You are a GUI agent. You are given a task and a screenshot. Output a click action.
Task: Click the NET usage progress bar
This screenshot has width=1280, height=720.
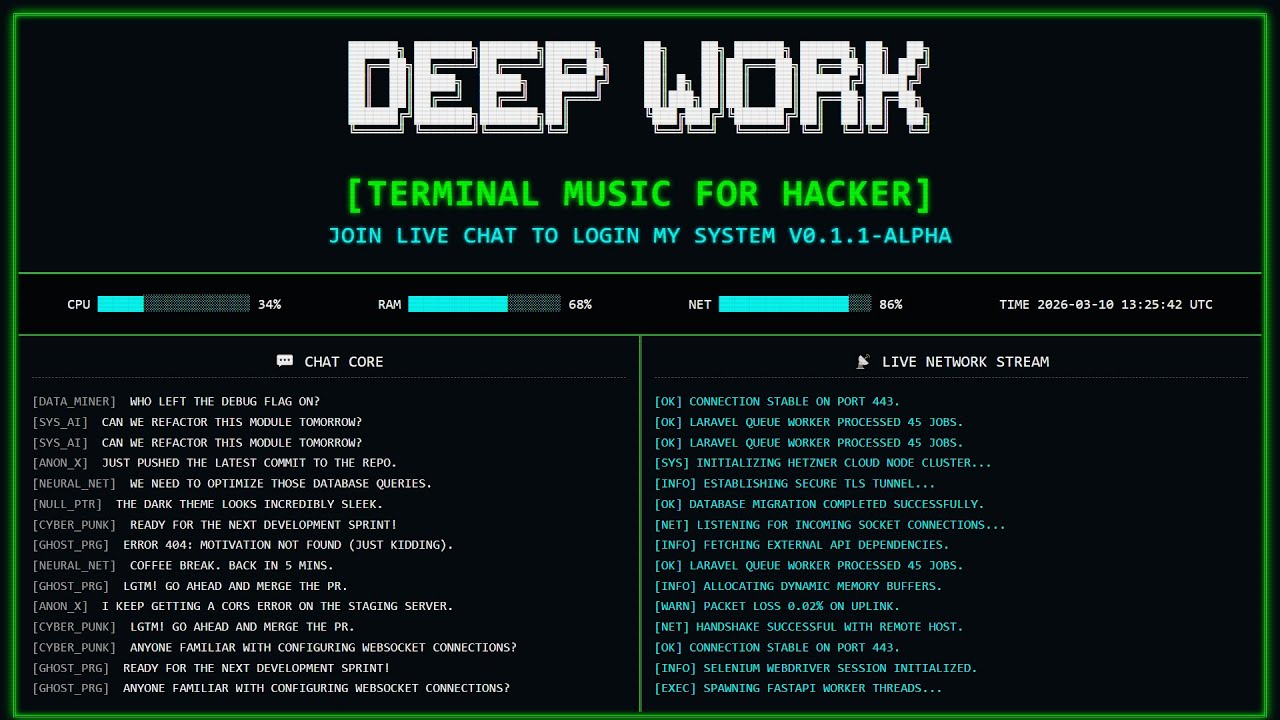[x=795, y=304]
